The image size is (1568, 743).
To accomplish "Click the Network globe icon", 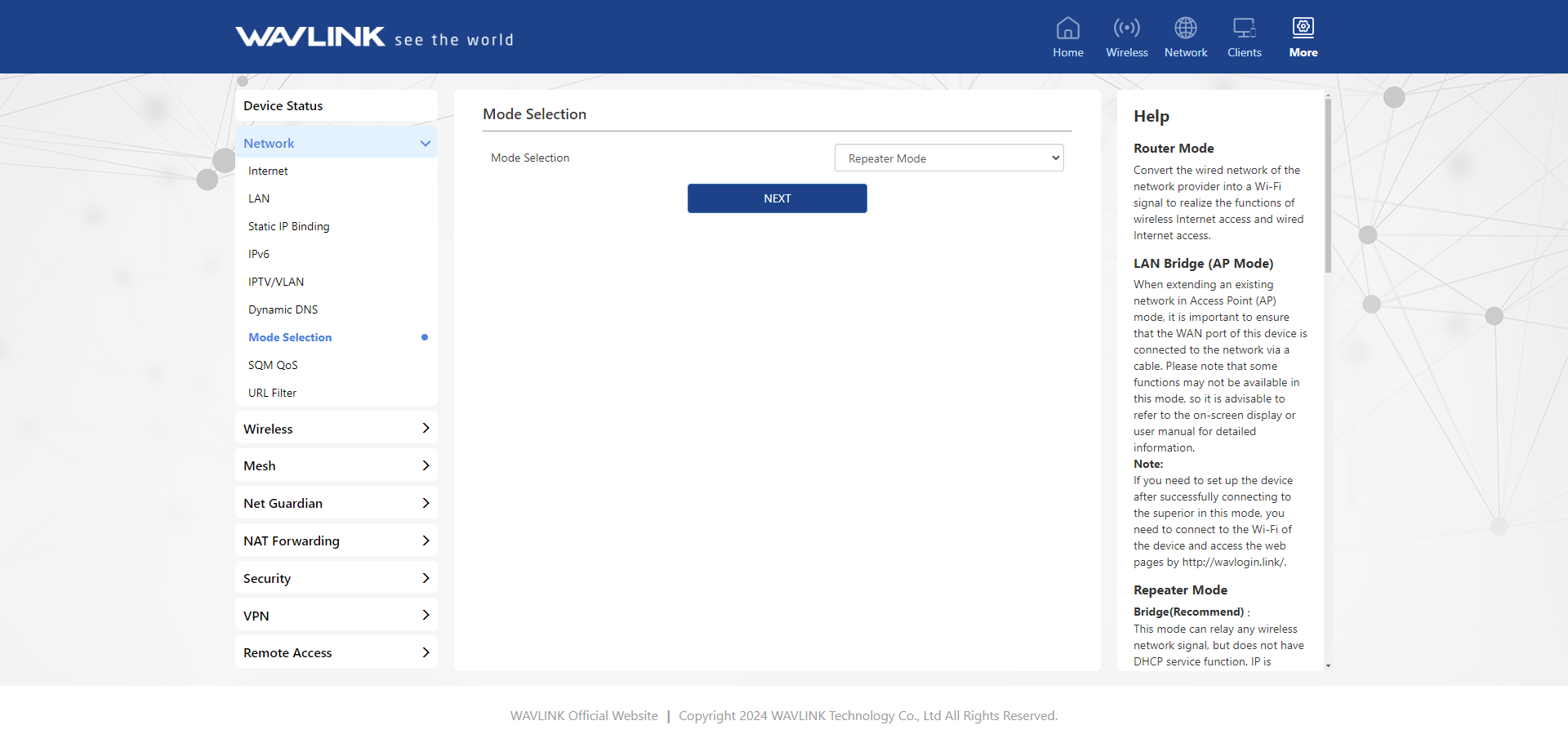I will click(x=1185, y=29).
